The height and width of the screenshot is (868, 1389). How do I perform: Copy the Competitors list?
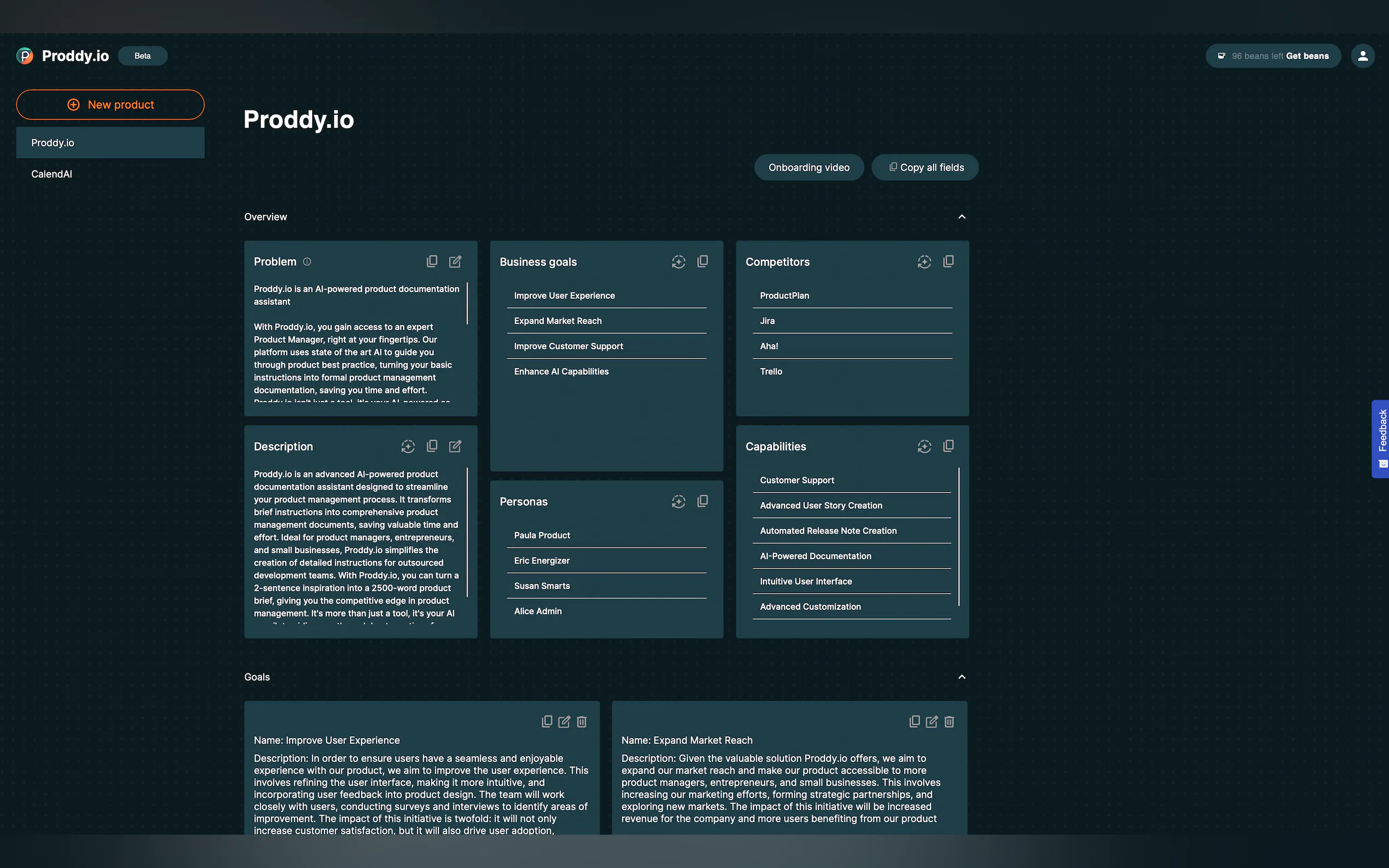click(x=948, y=262)
